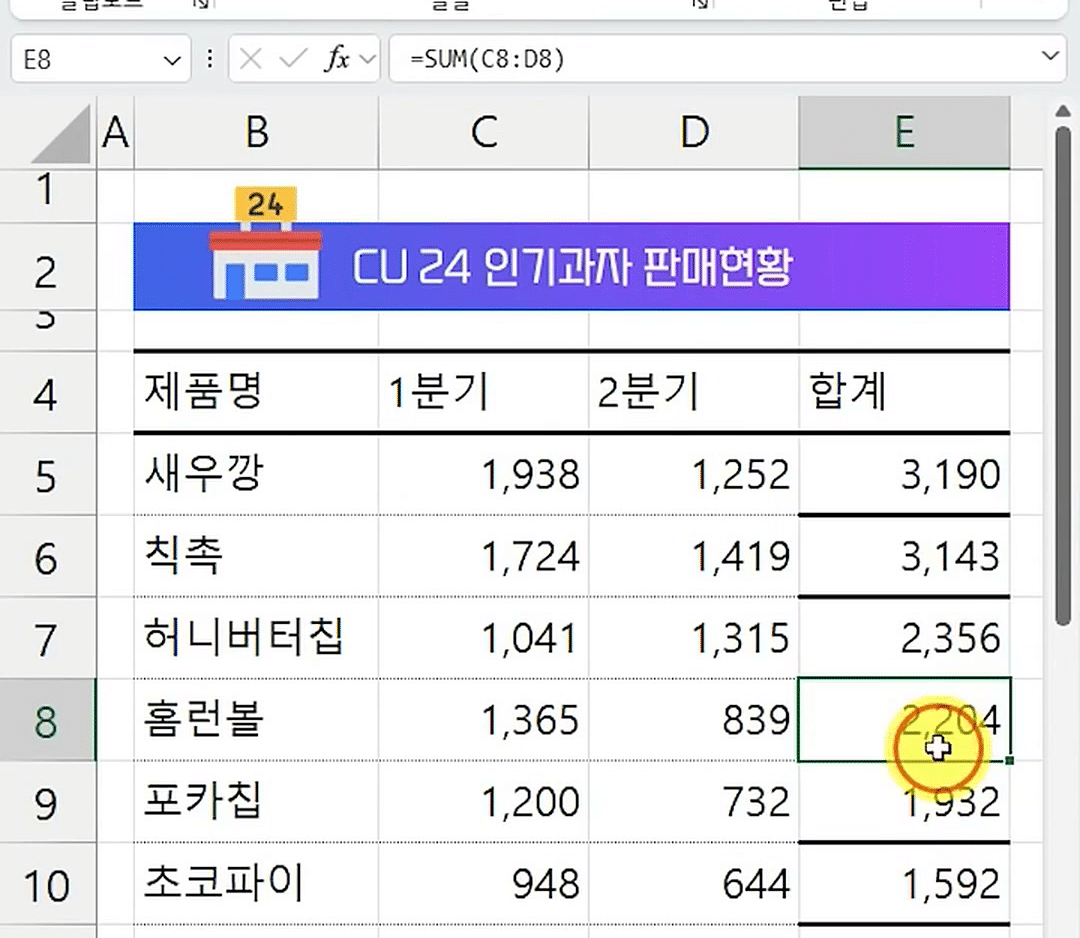Select cell with value 948
1080x938 pixels.
[484, 884]
